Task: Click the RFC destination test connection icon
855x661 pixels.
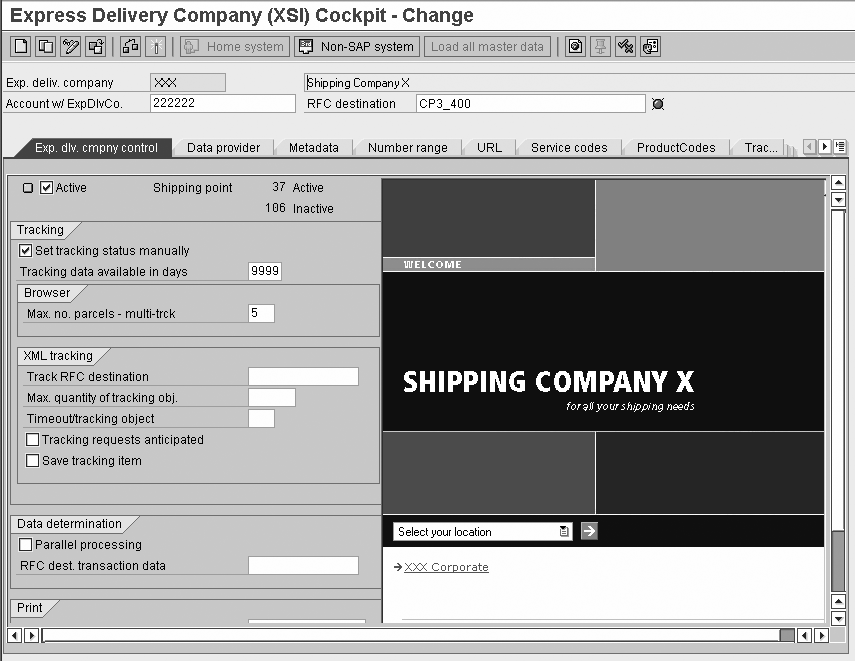Action: point(658,104)
